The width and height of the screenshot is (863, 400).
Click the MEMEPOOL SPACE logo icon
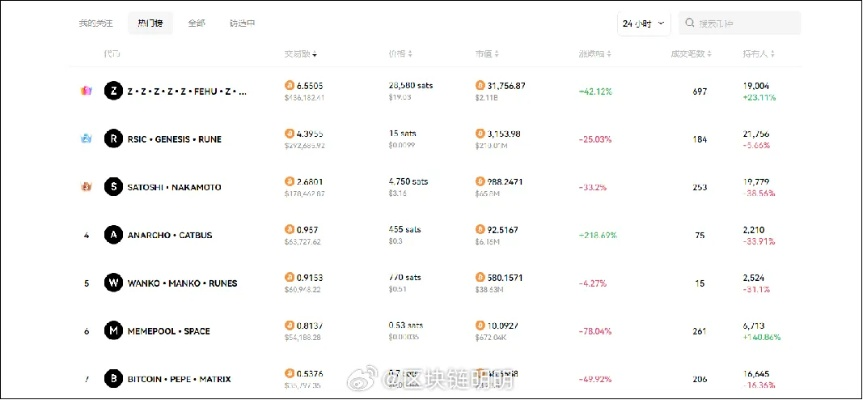coord(113,331)
